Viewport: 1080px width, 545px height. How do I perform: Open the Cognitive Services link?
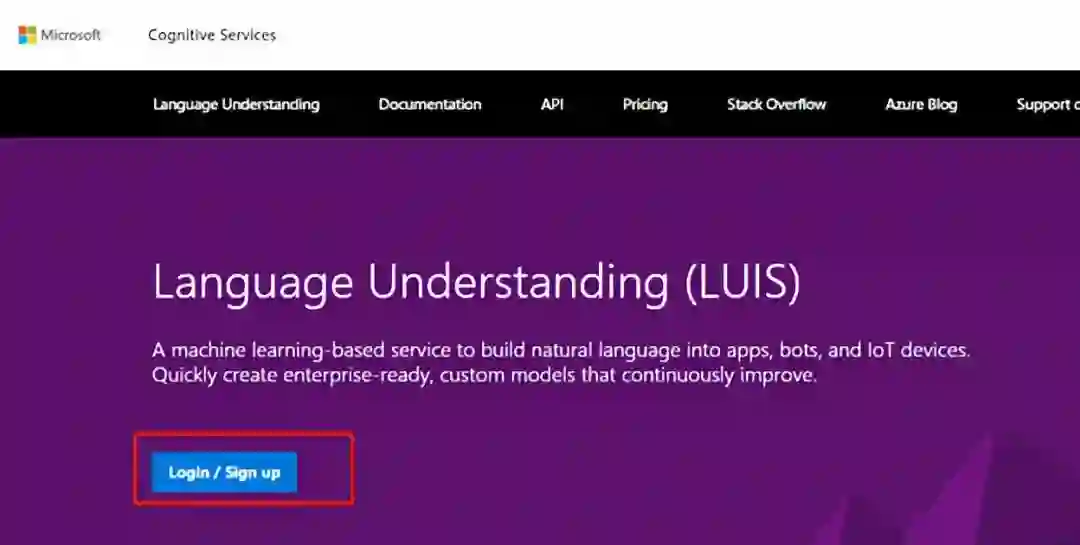(212, 35)
